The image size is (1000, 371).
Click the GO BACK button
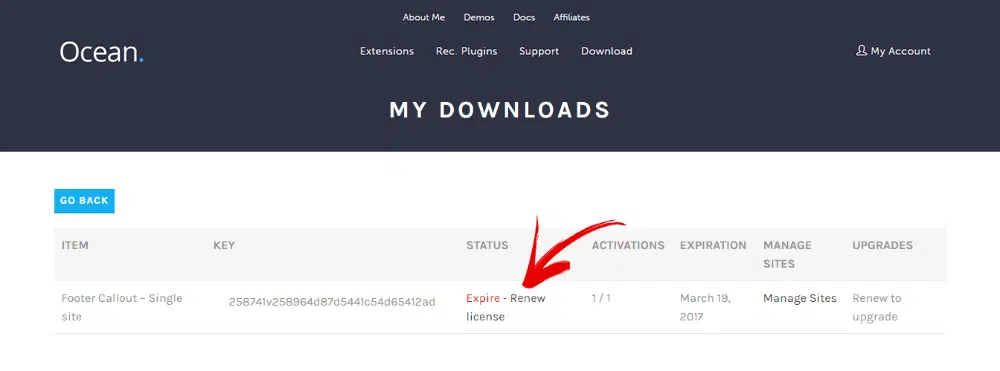point(84,201)
